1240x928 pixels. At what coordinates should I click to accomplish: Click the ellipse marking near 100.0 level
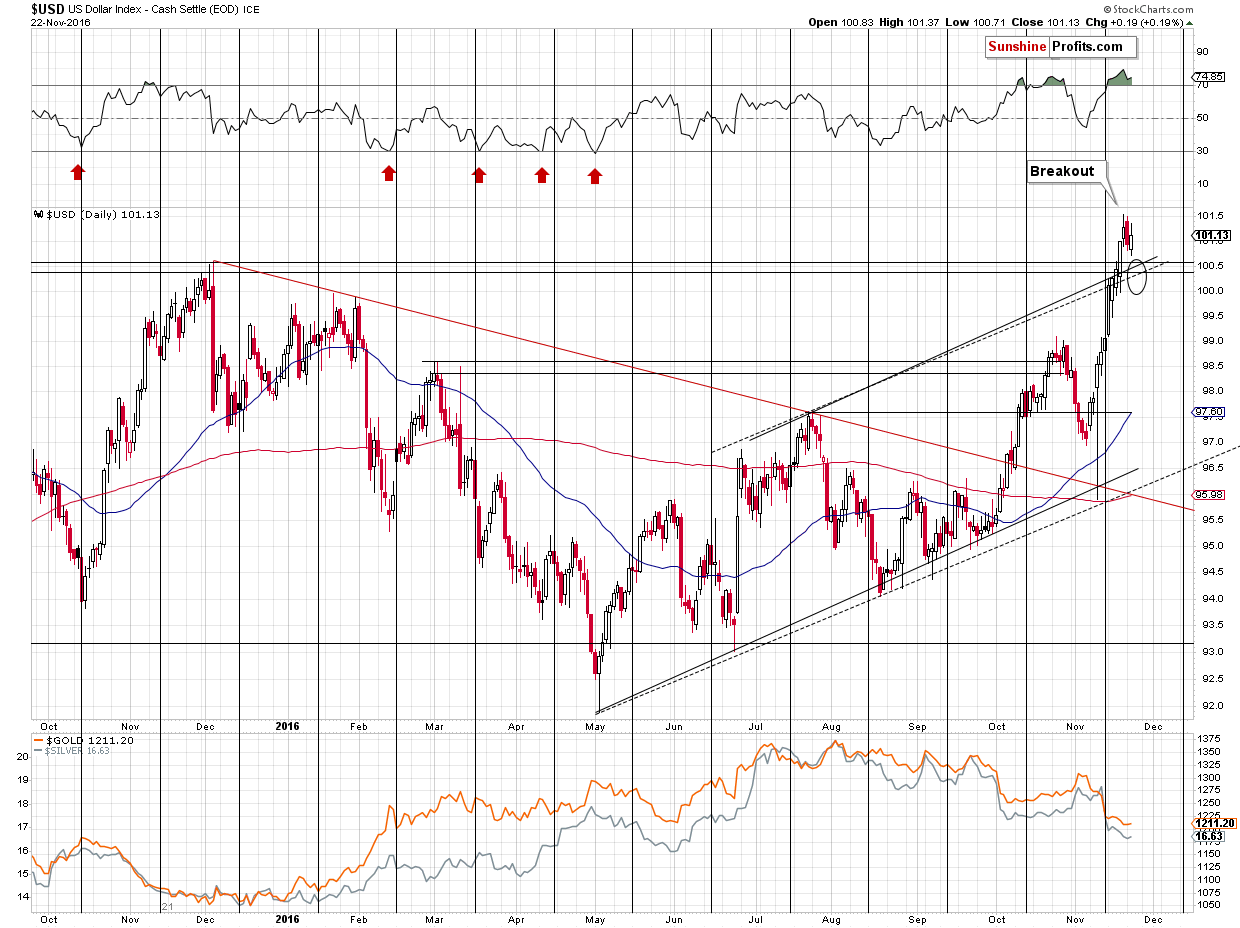tap(1135, 276)
